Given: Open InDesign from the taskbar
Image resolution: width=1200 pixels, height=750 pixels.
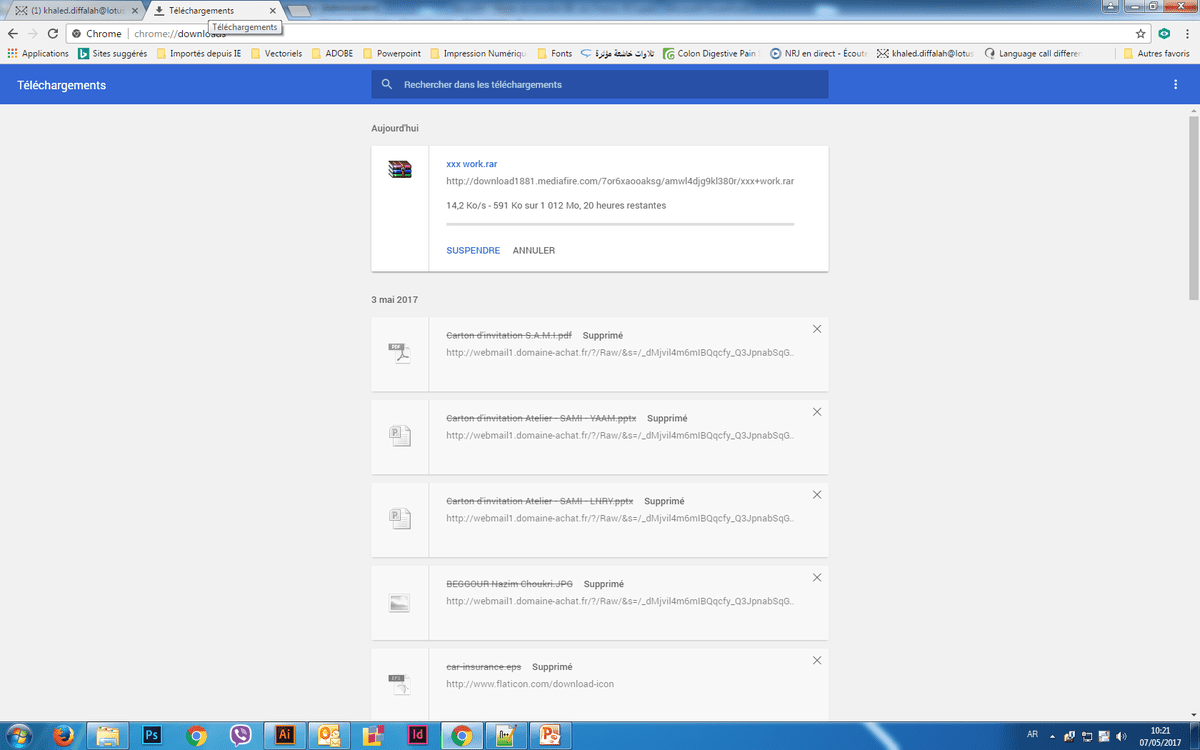Looking at the screenshot, I should pyautogui.click(x=418, y=736).
